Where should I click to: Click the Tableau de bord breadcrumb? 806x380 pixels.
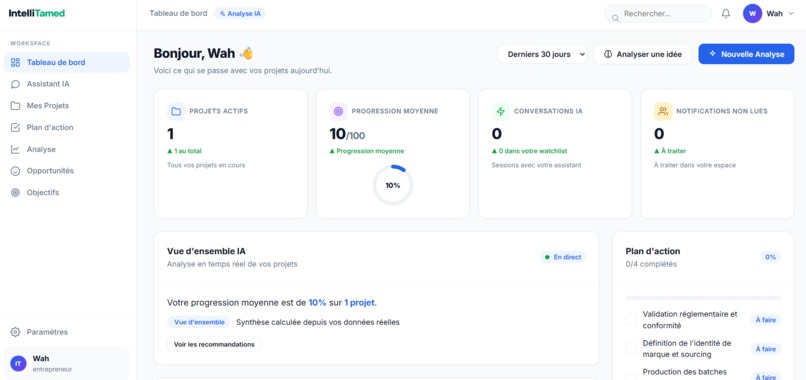coord(178,13)
